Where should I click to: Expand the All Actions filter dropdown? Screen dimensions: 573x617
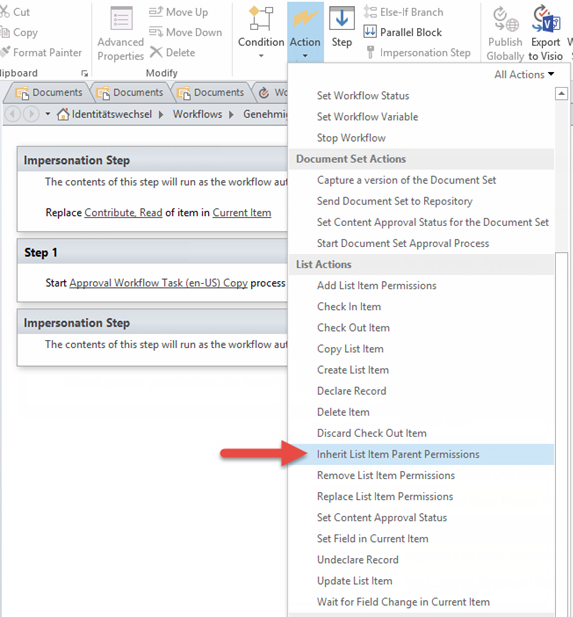524,74
